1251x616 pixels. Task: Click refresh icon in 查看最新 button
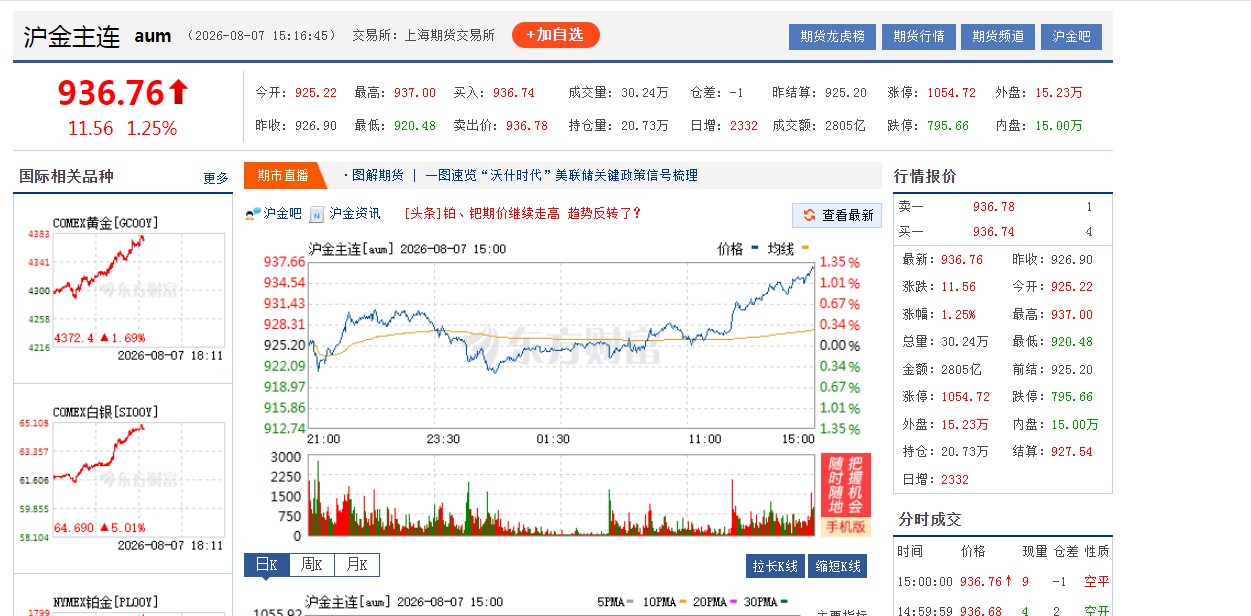(x=809, y=215)
